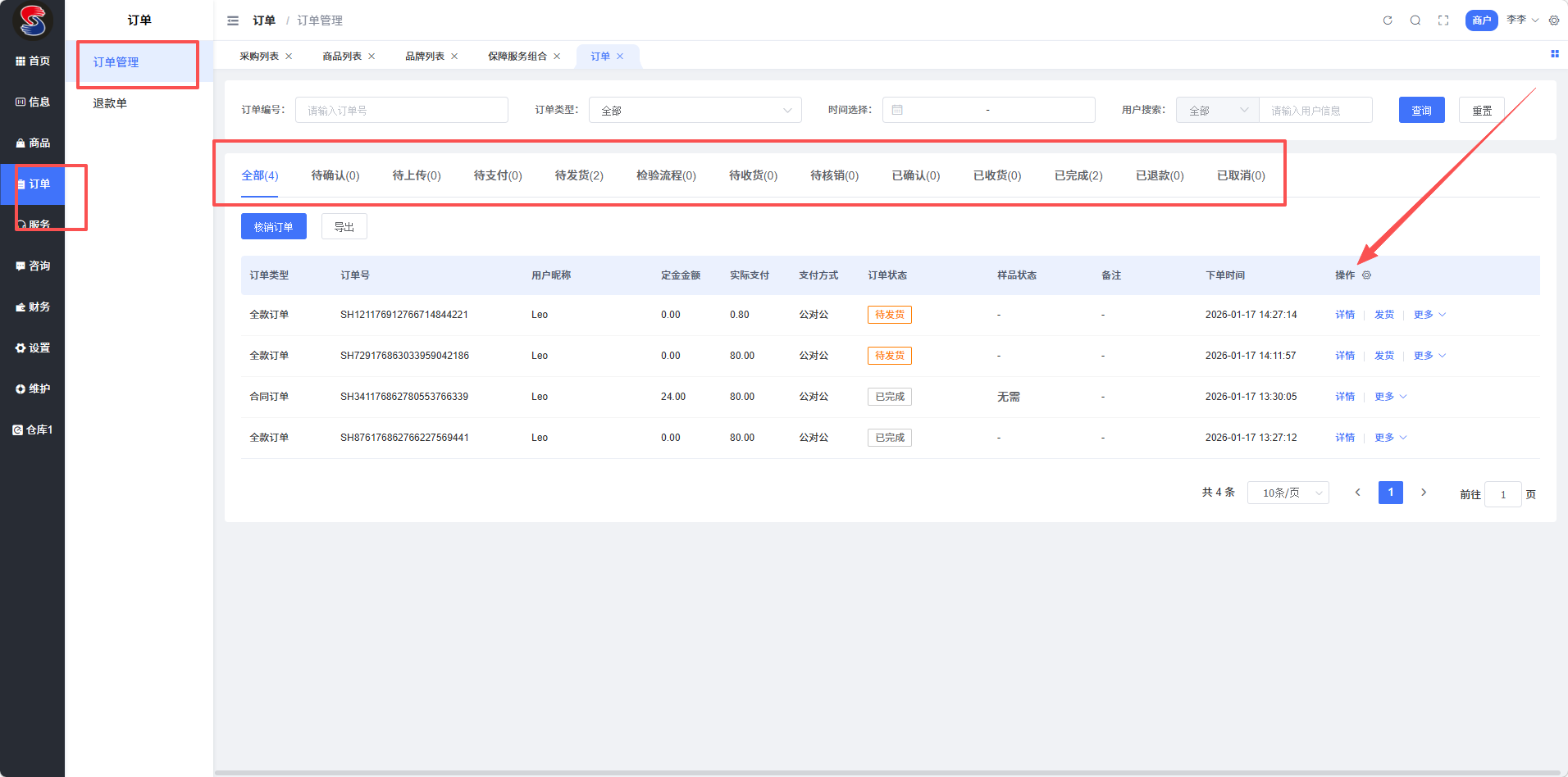Toggle fullscreen mode icon
The image size is (1568, 777).
click(1443, 20)
